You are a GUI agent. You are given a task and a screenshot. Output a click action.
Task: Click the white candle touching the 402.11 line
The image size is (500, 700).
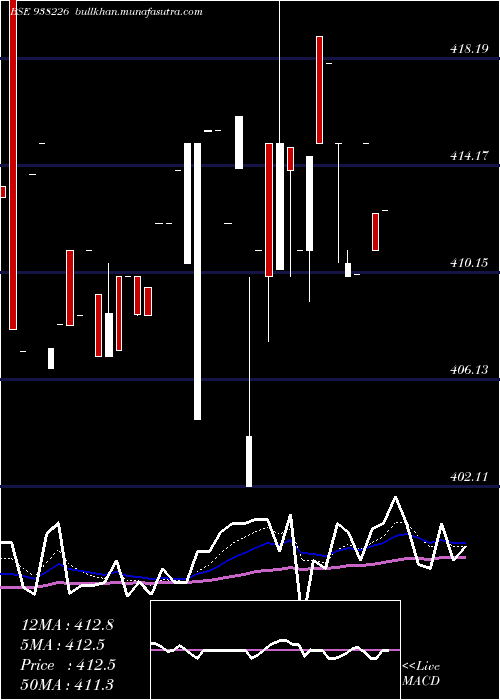[x=249, y=461]
